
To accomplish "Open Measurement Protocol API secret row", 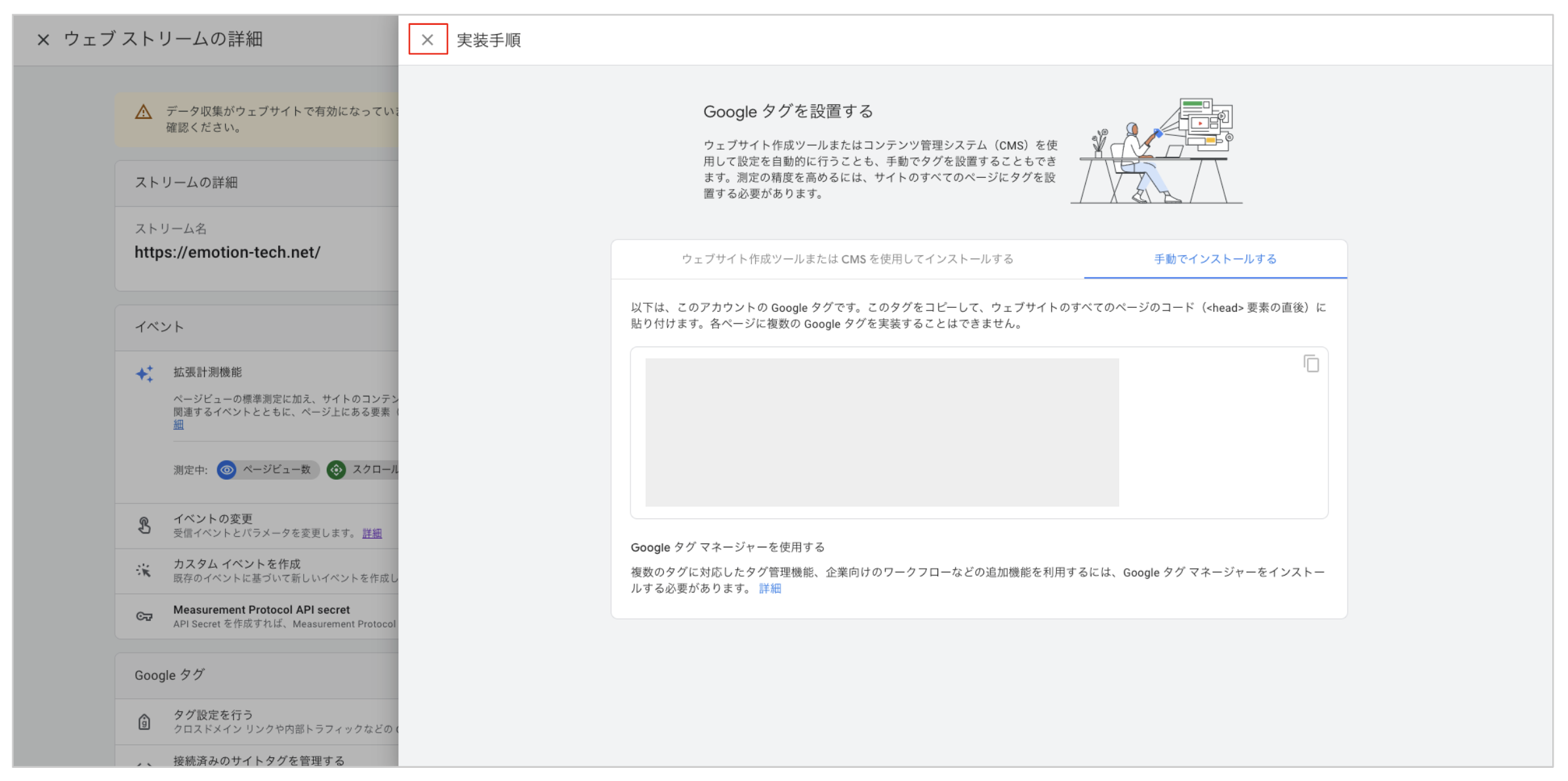I will [257, 616].
